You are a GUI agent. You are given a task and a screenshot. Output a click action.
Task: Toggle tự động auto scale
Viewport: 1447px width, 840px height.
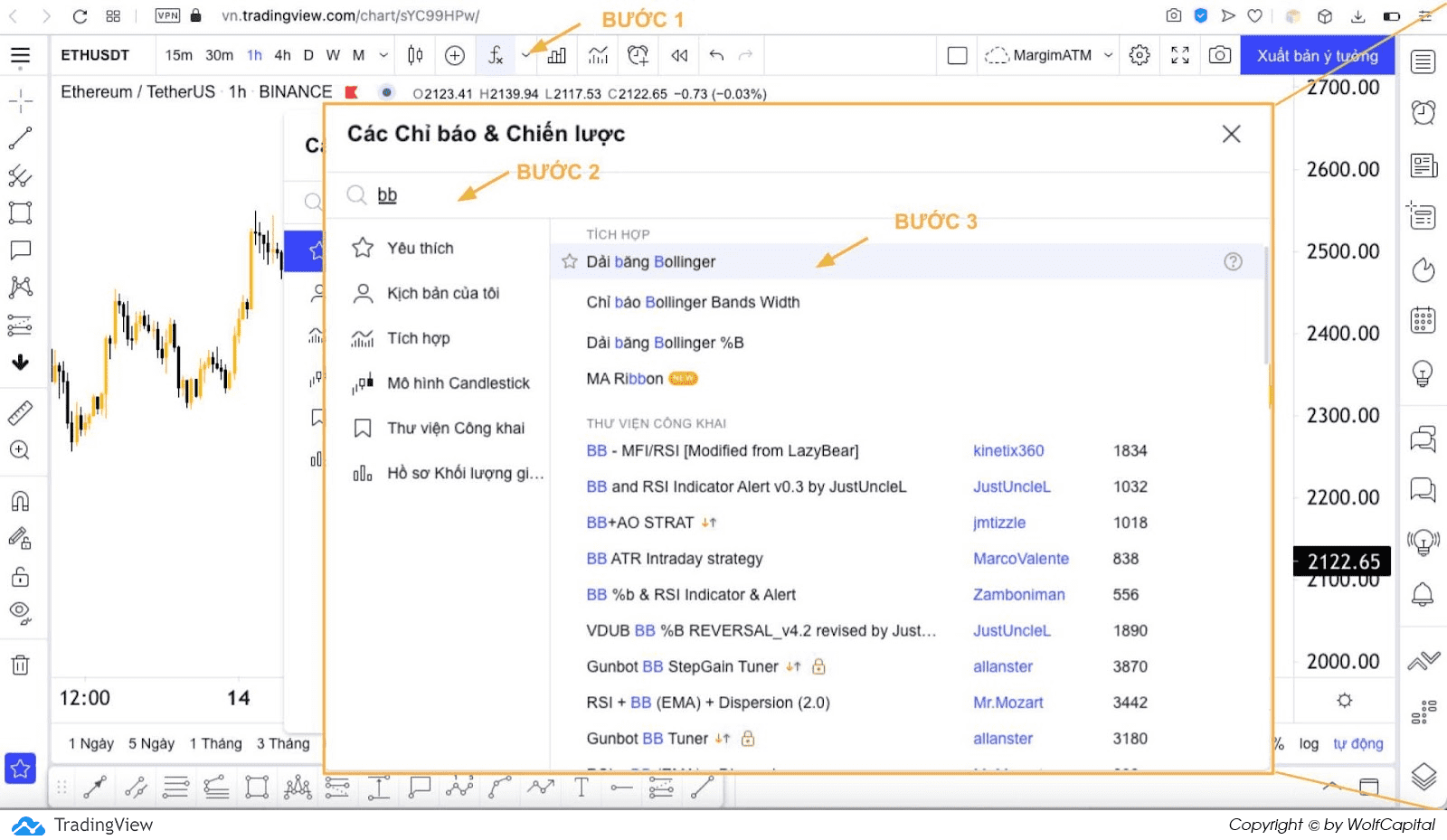click(1358, 743)
